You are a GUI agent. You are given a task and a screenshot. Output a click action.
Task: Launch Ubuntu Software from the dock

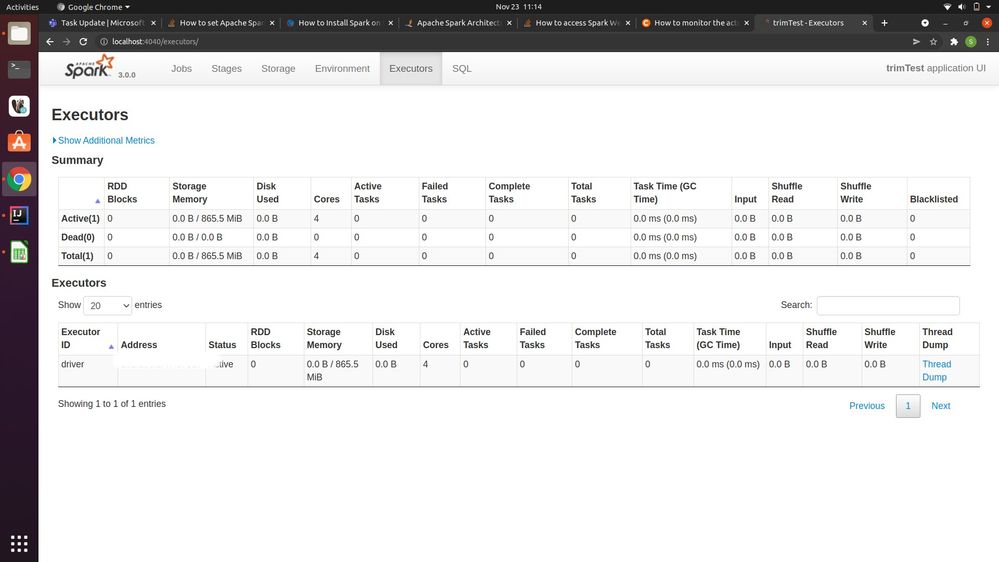coord(19,142)
